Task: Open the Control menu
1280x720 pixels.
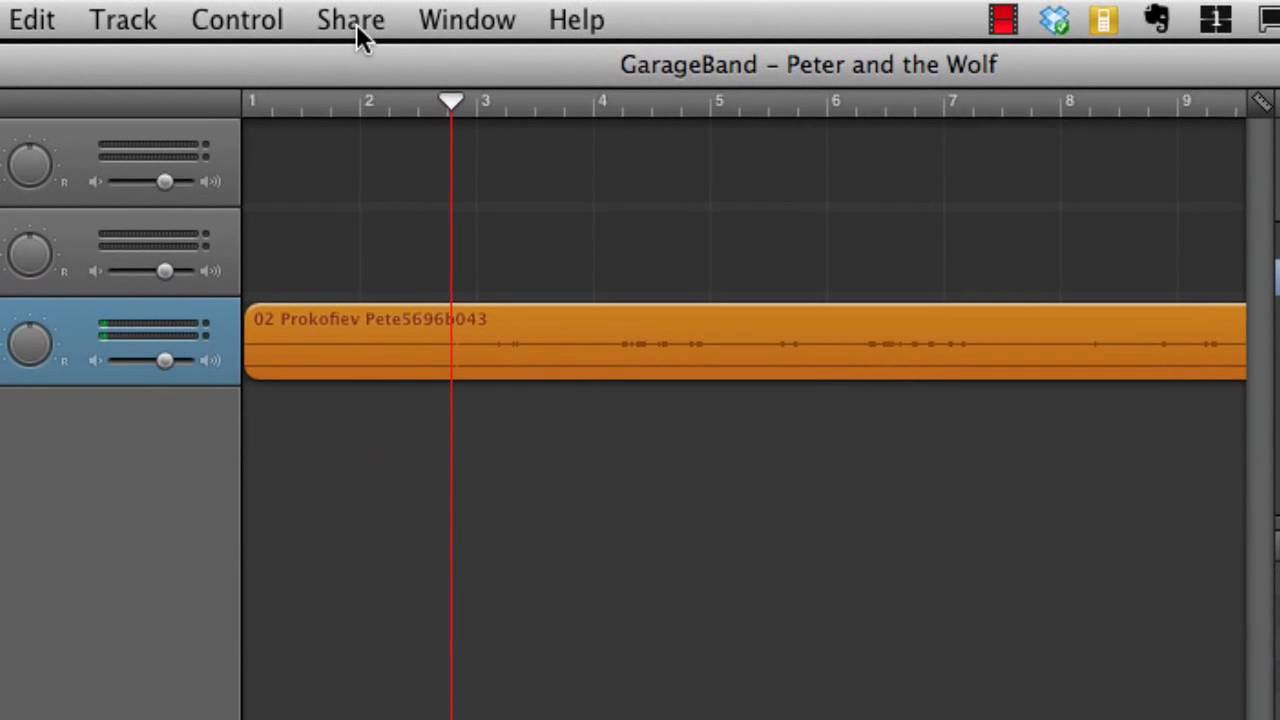Action: pyautogui.click(x=237, y=20)
